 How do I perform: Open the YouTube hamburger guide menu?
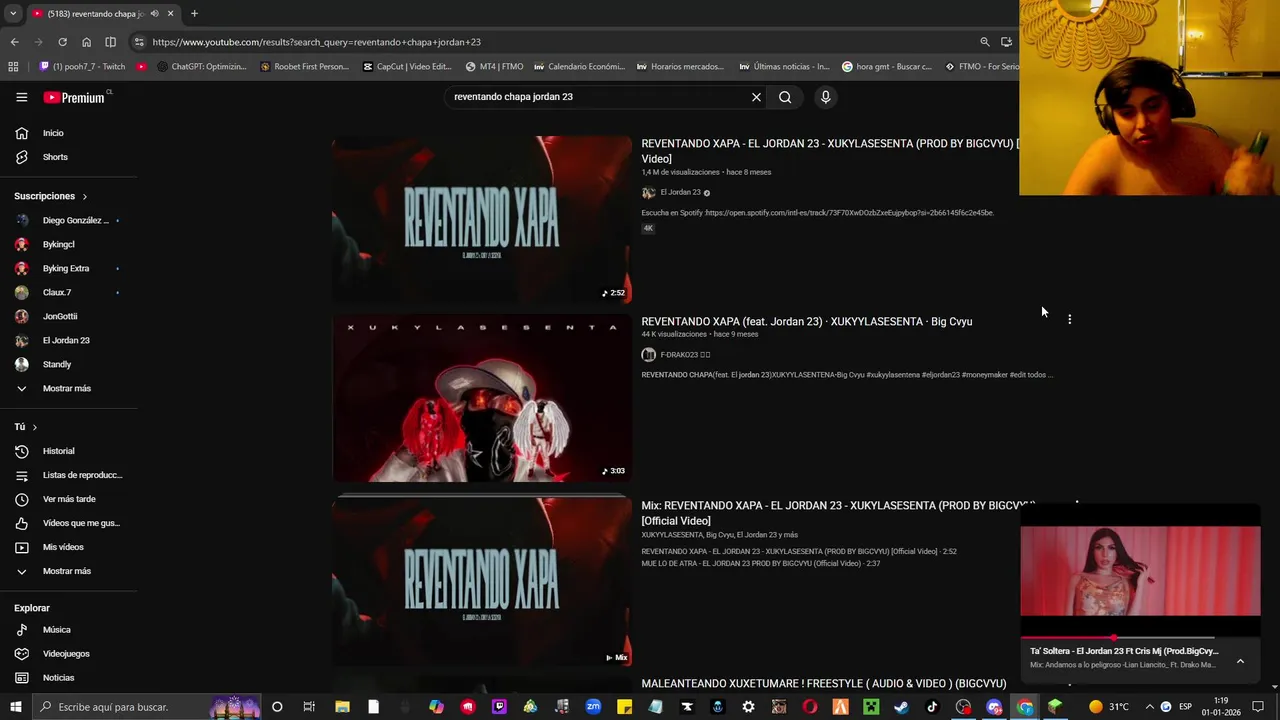22,97
